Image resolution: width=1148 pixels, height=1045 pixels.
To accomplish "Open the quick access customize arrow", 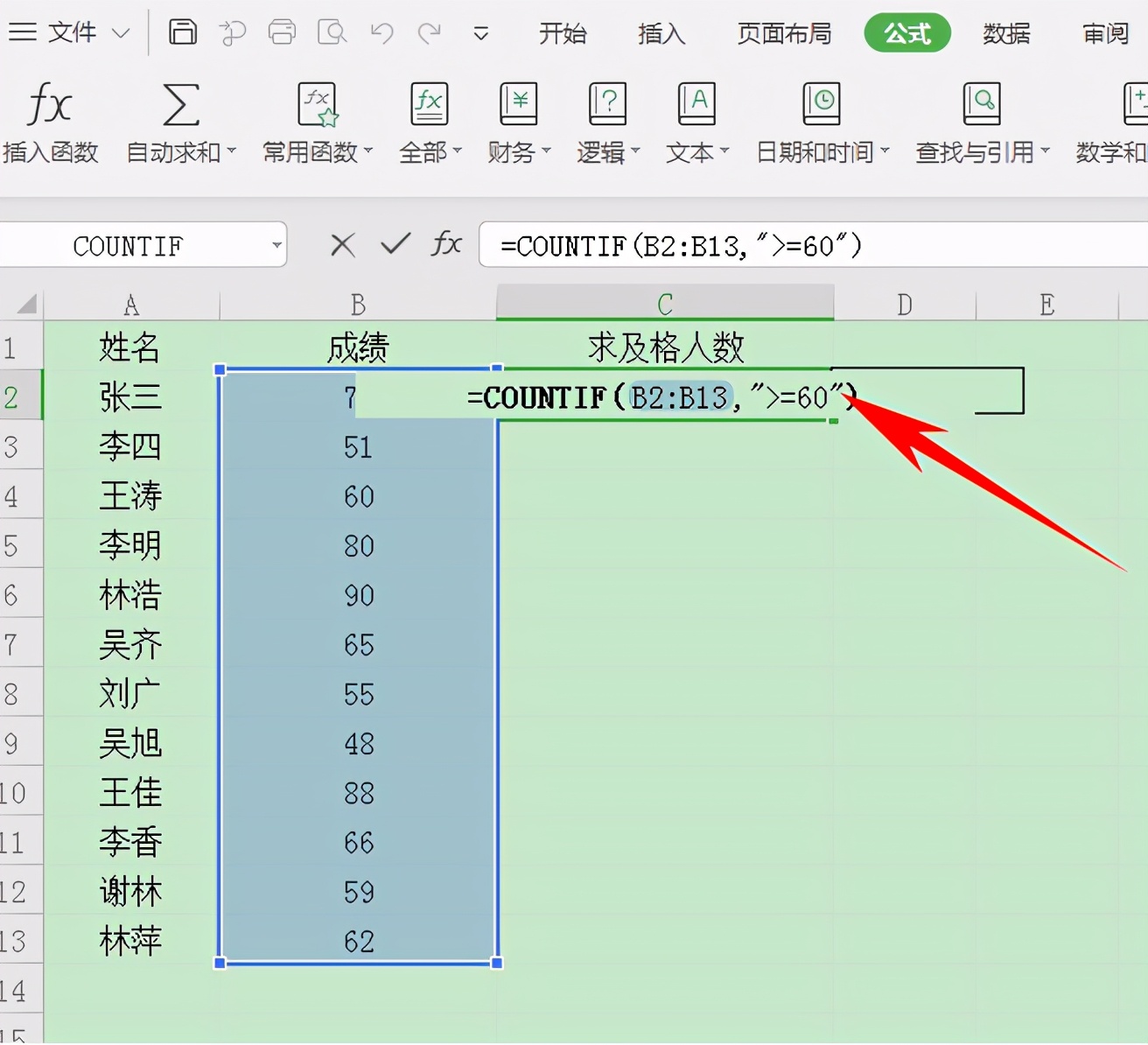I will coord(480,34).
